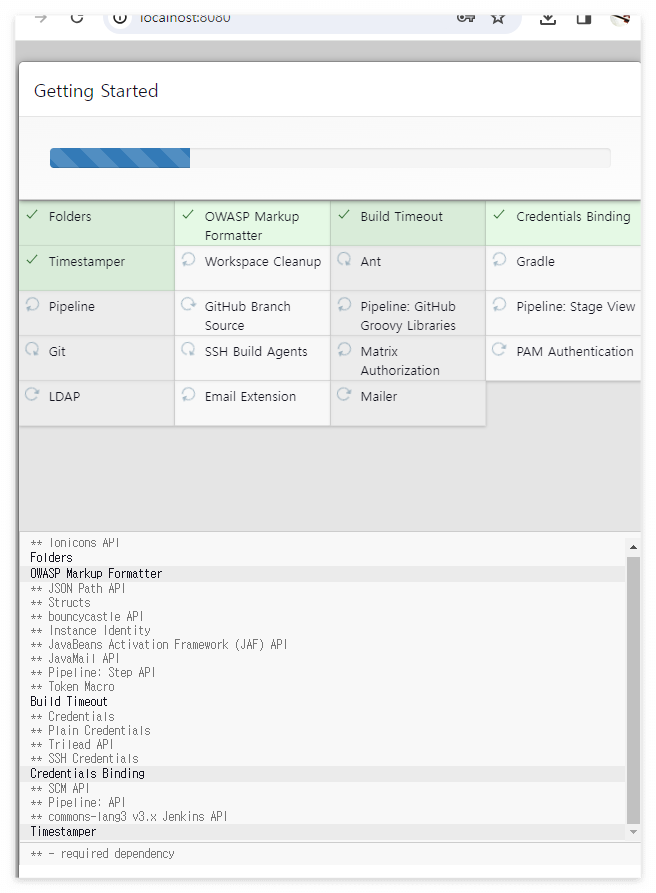Click the pending icon beside GitHub Branch Source
Screen dimensions: 656x893
(188, 305)
